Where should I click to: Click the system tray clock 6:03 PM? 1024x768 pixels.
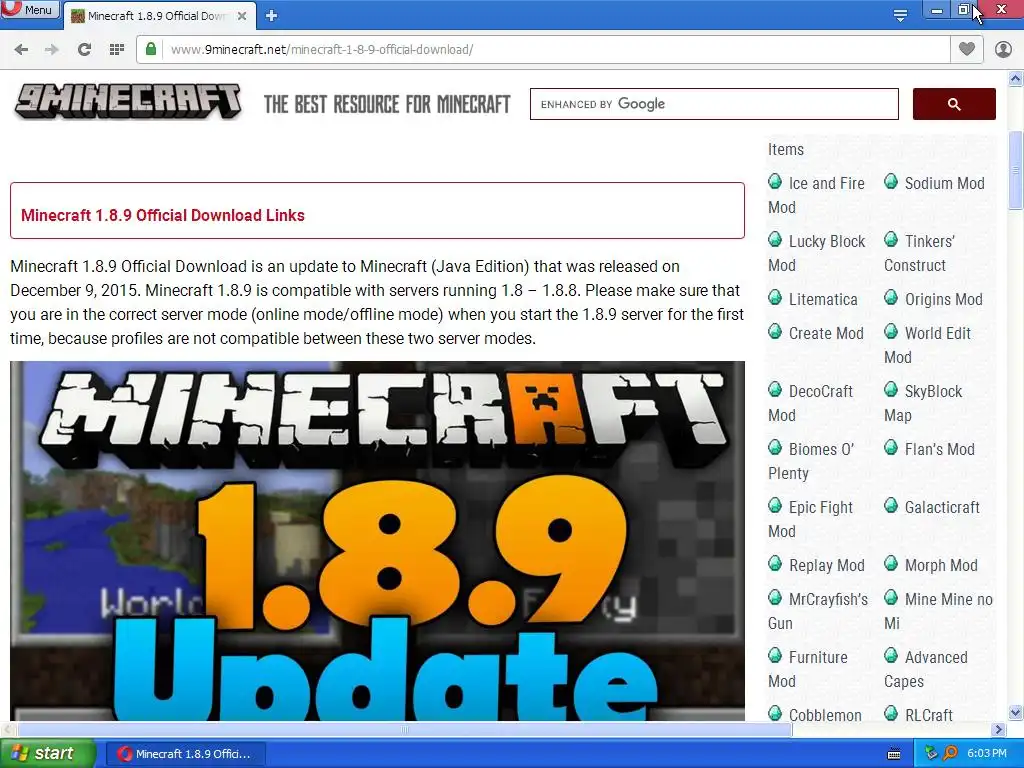(x=987, y=754)
